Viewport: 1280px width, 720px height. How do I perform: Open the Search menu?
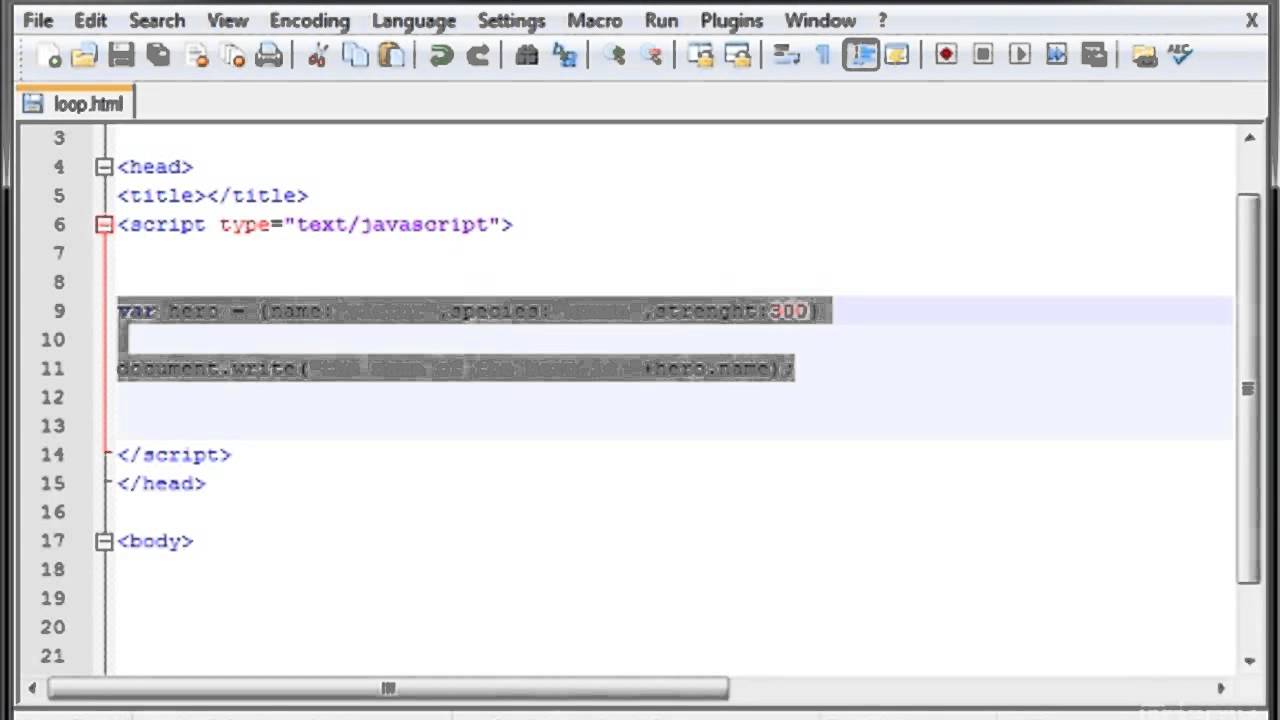(x=157, y=20)
